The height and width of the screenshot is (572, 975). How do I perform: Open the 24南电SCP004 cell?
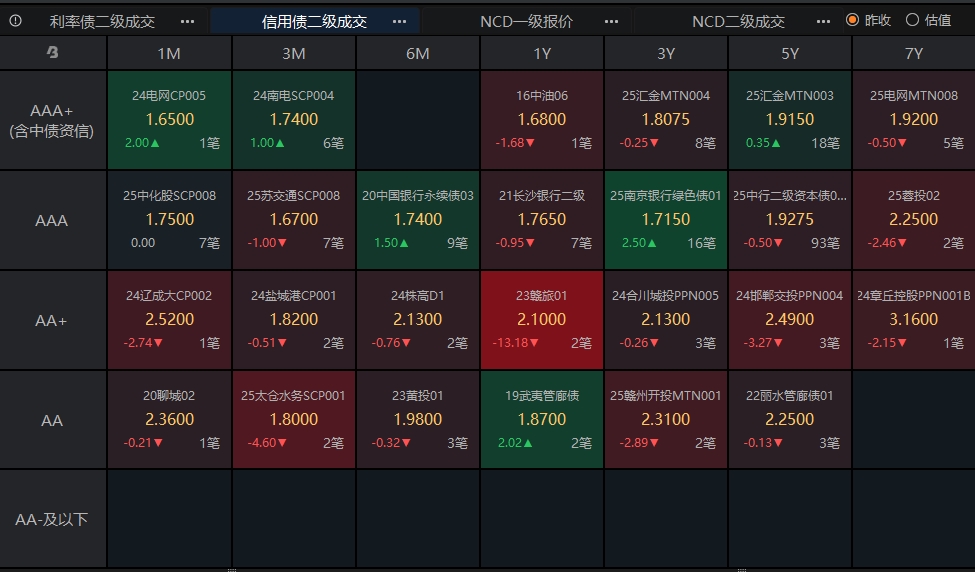click(293, 120)
